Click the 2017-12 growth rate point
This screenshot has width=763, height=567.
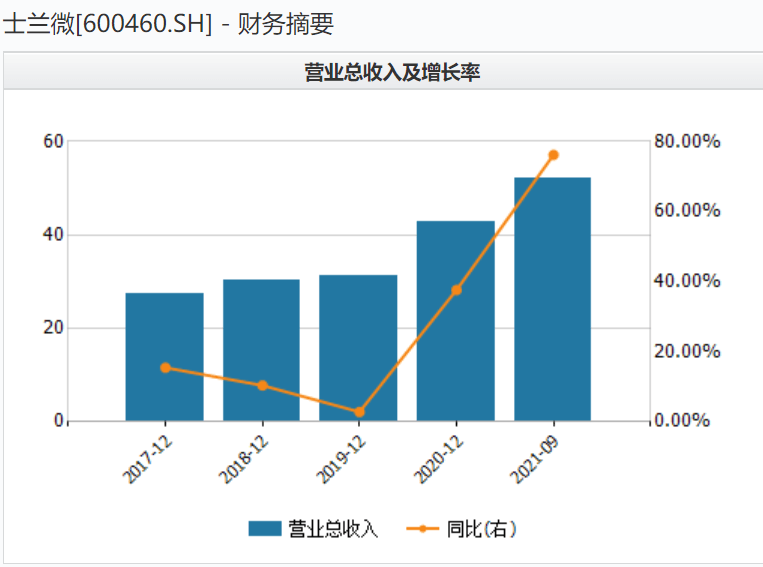pos(165,368)
